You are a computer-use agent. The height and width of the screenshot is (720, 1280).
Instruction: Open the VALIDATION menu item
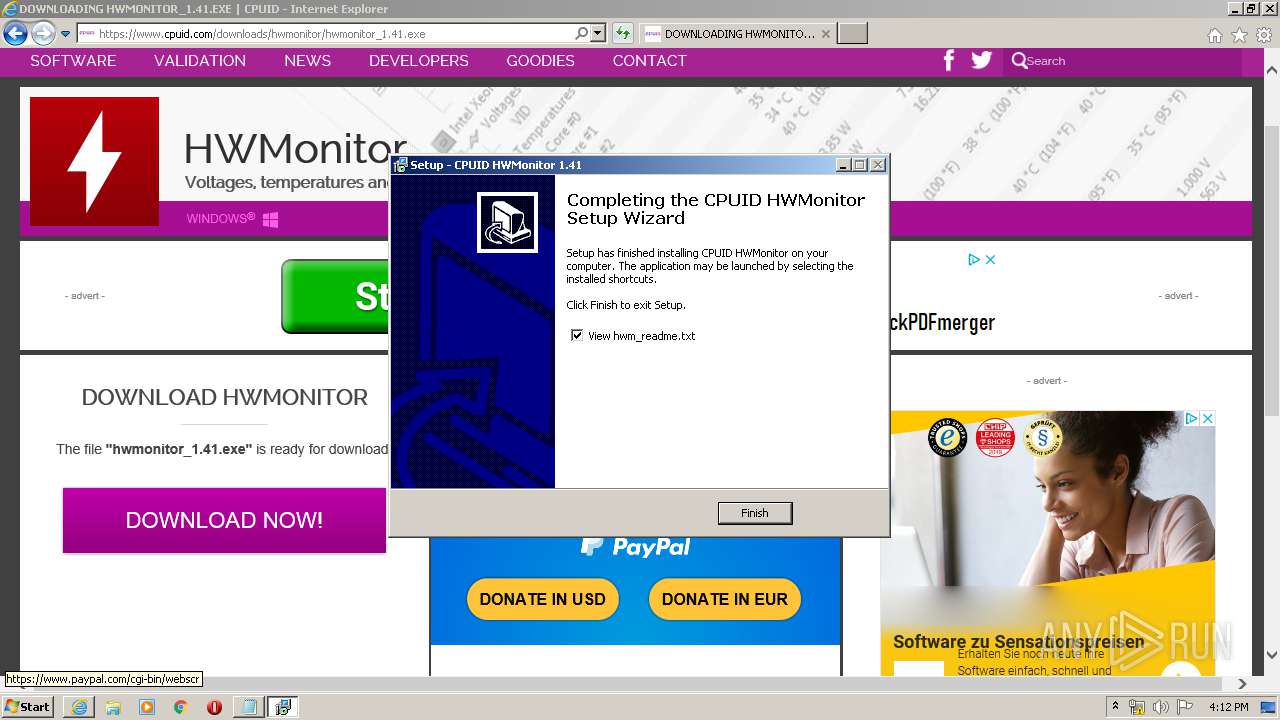coord(200,61)
